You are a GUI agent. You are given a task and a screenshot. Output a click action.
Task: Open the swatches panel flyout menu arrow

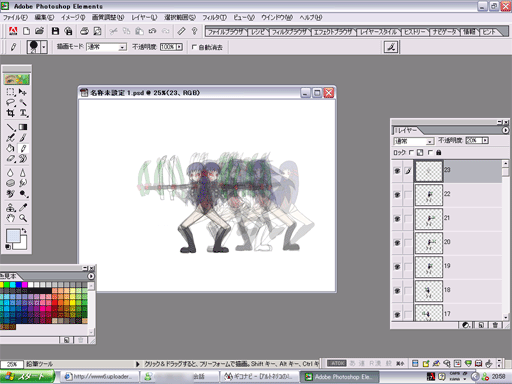click(x=91, y=276)
